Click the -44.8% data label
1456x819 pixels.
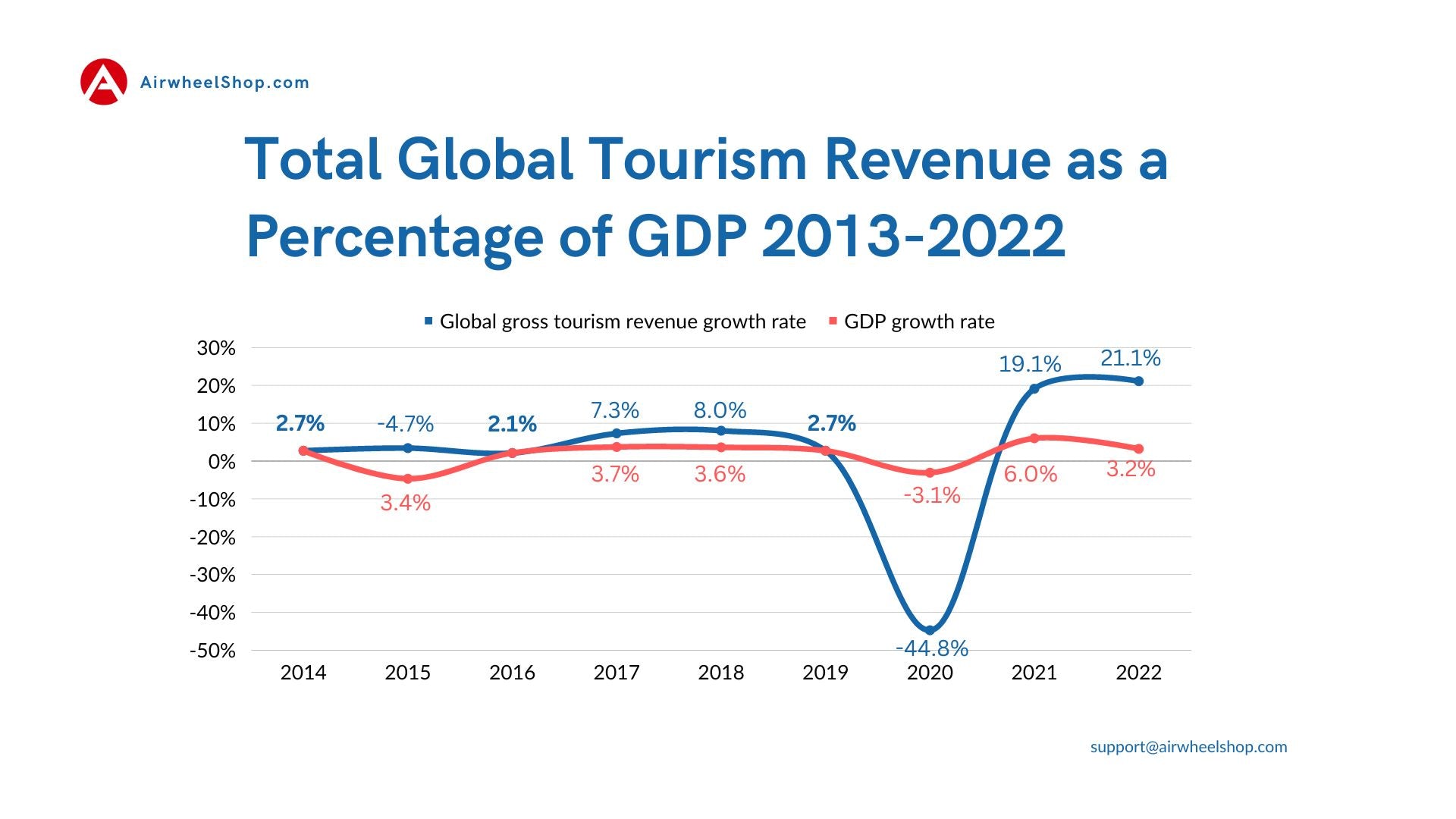pos(932,648)
